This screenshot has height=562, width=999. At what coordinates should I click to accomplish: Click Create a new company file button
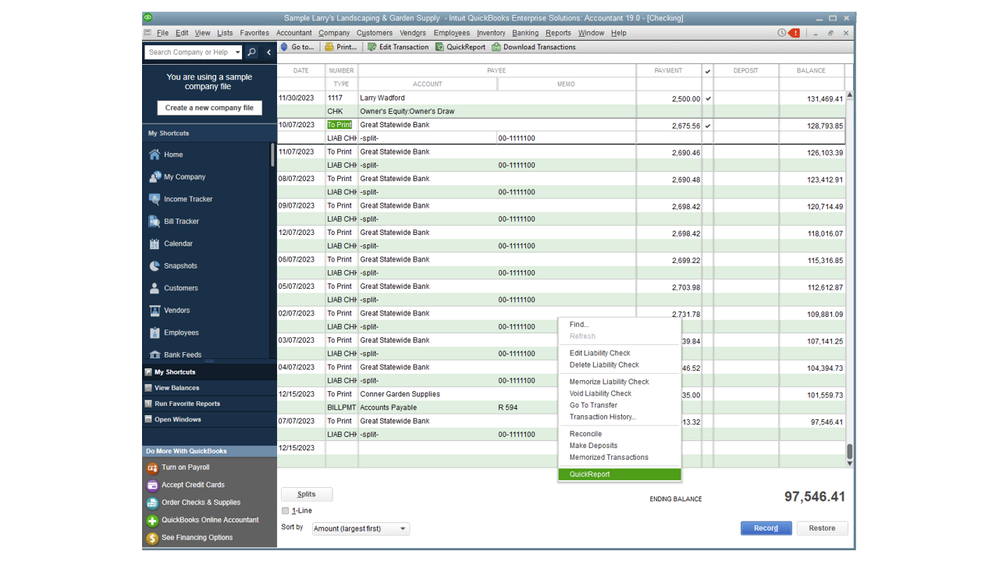(209, 108)
